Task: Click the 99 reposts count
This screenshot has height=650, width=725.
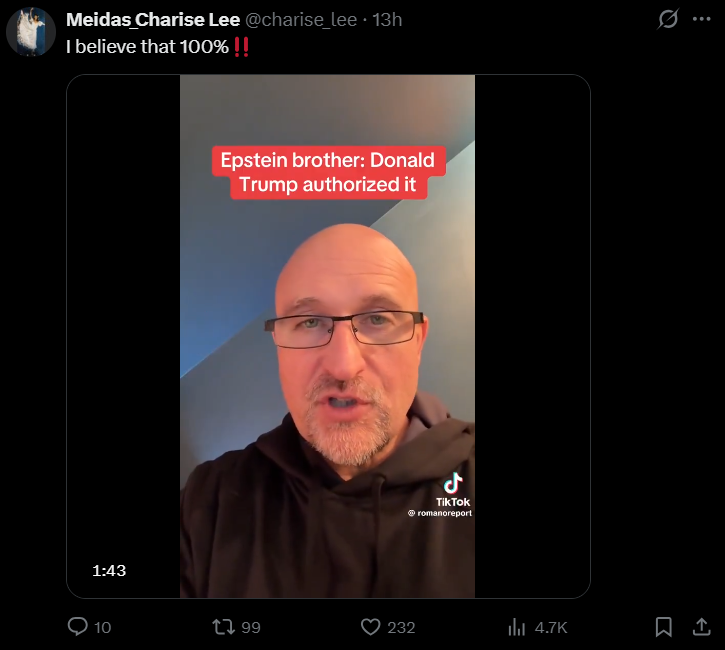Action: 251,628
